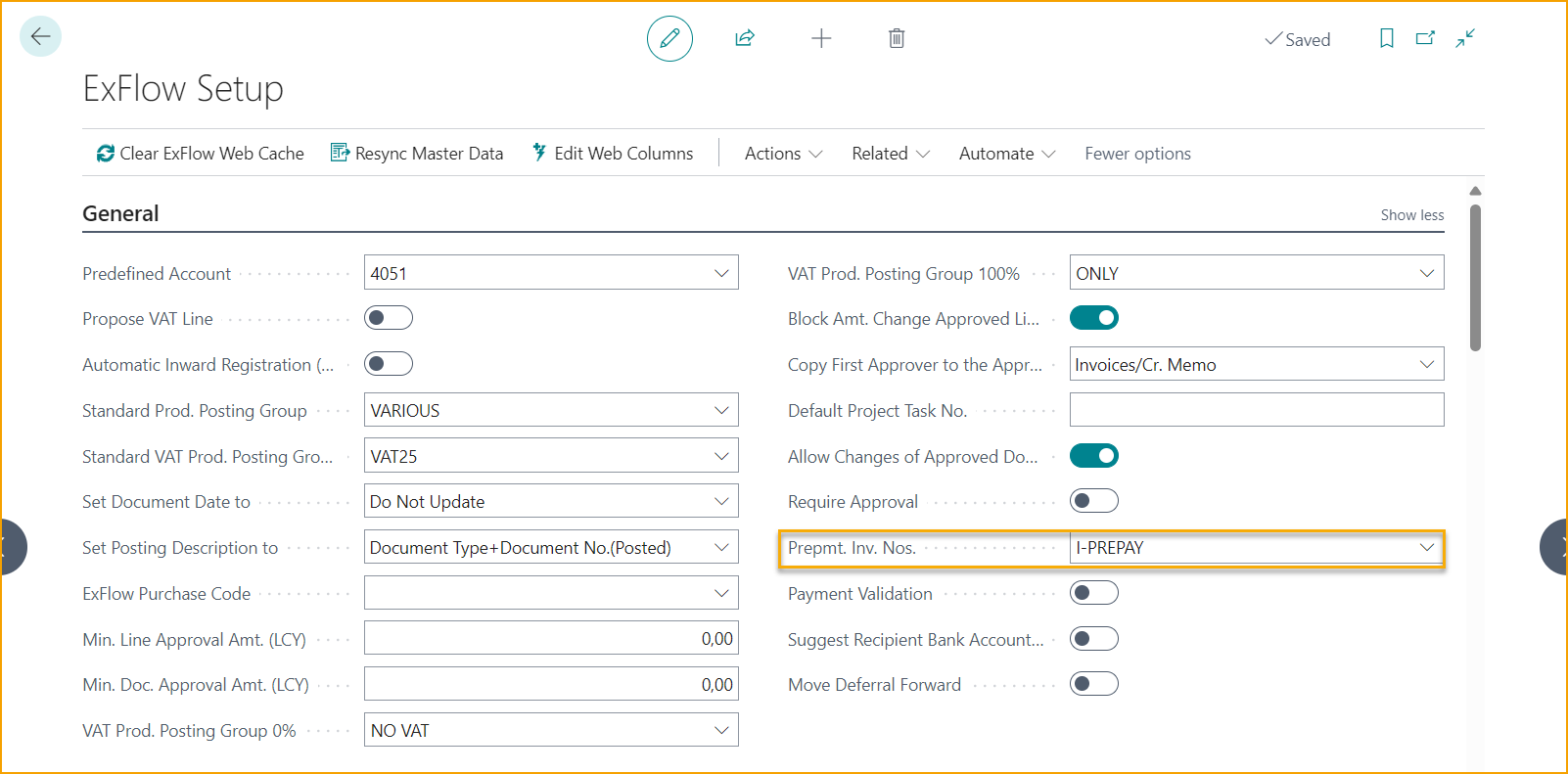Image resolution: width=1568 pixels, height=774 pixels.
Task: Enable the Propose VAT Line toggle
Action: click(x=389, y=318)
